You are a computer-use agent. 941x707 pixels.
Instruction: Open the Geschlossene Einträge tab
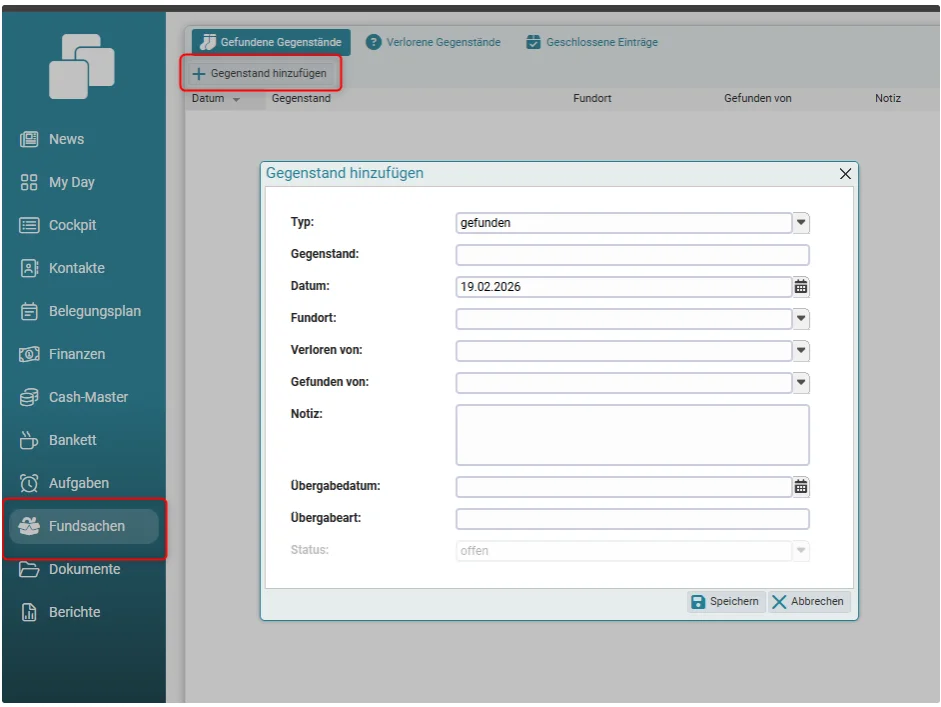tap(592, 43)
